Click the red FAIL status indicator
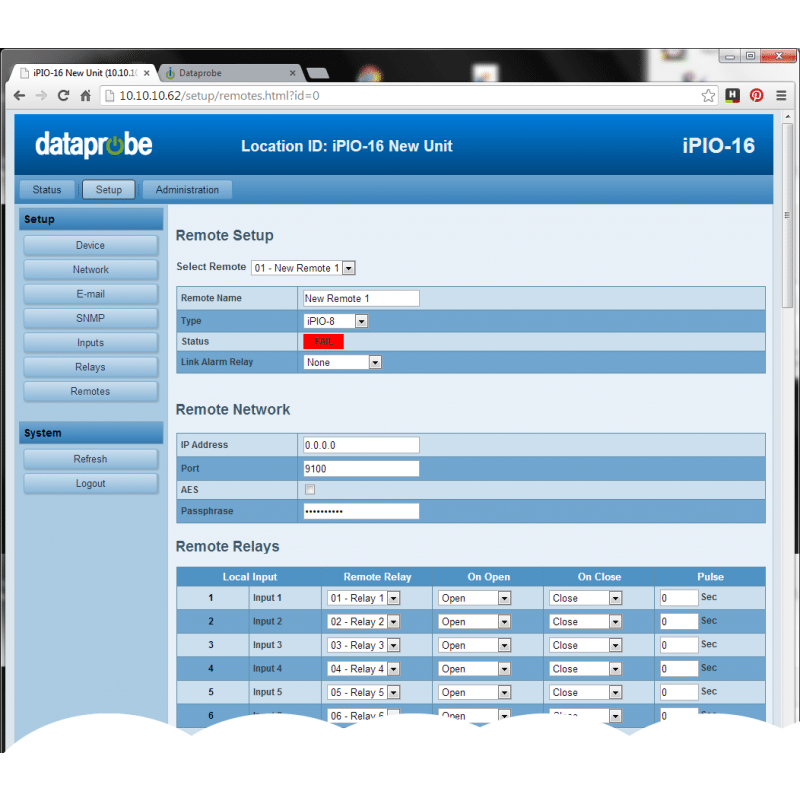Image resolution: width=800 pixels, height=800 pixels. coord(323,341)
